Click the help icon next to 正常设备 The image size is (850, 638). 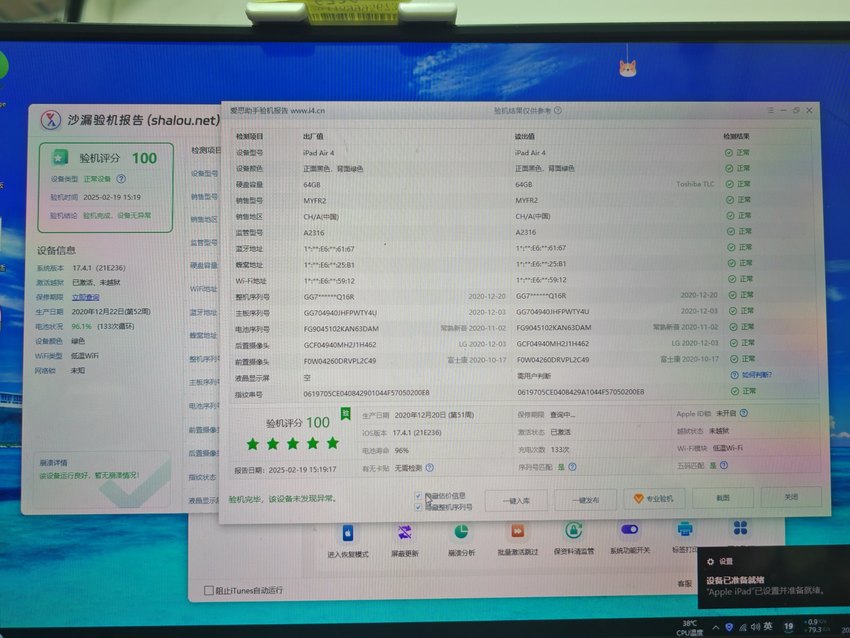pos(121,178)
